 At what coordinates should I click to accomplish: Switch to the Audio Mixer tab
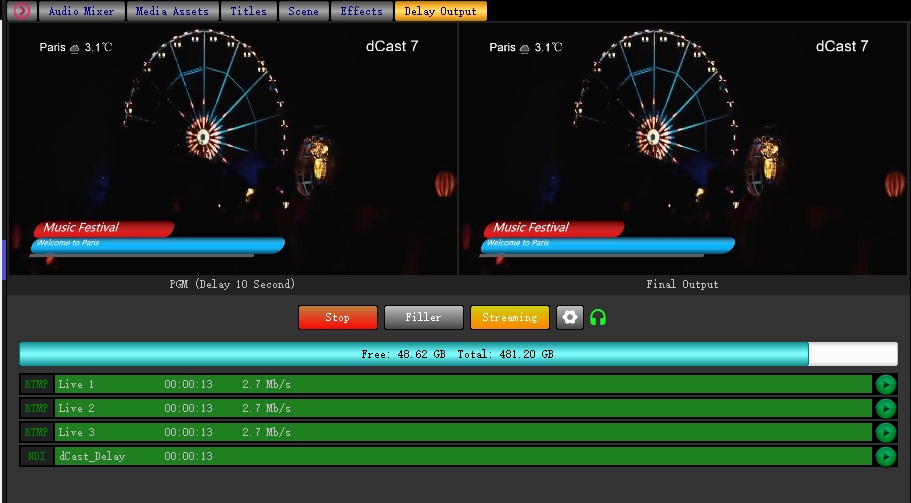click(x=82, y=11)
